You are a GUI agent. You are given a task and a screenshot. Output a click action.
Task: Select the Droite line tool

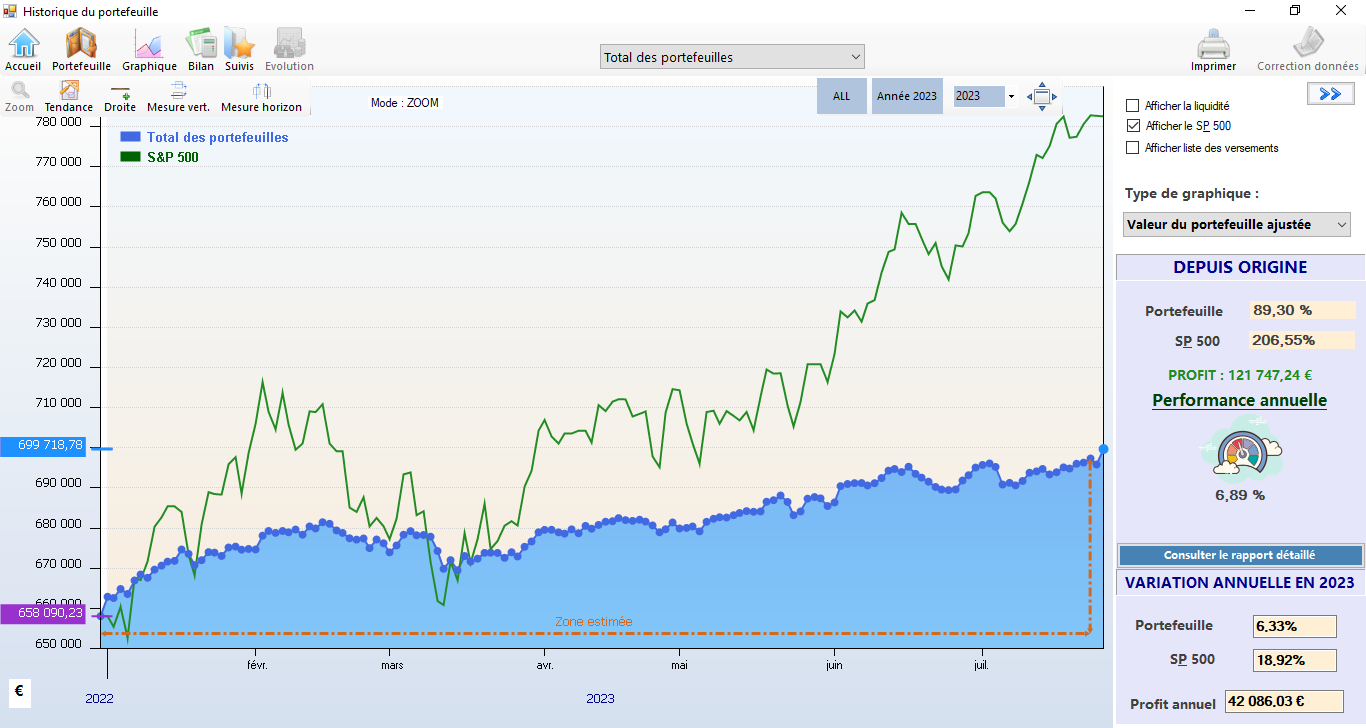click(120, 97)
